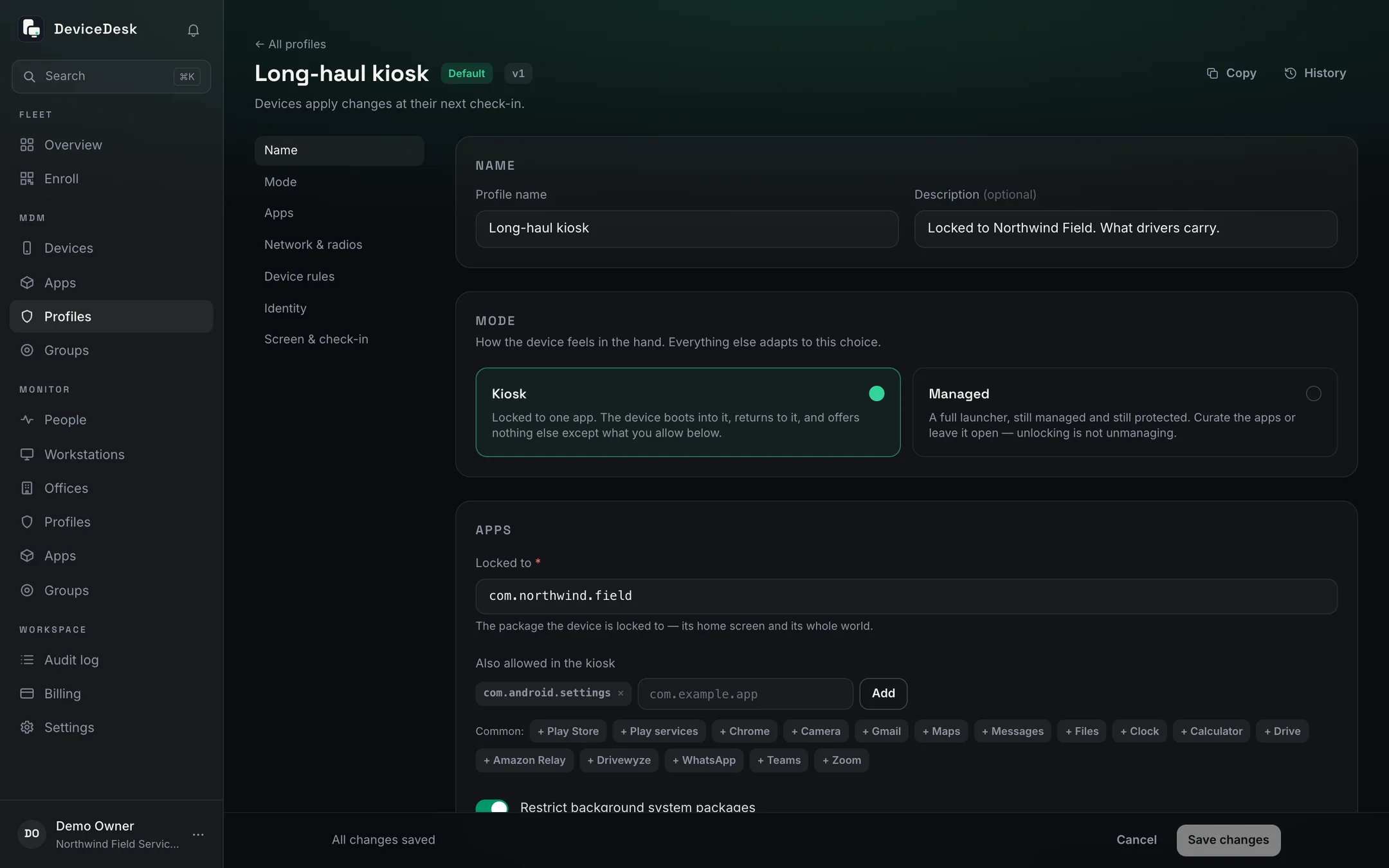Image resolution: width=1389 pixels, height=868 pixels.
Task: Select Kiosk mode radio
Action: 876,393
